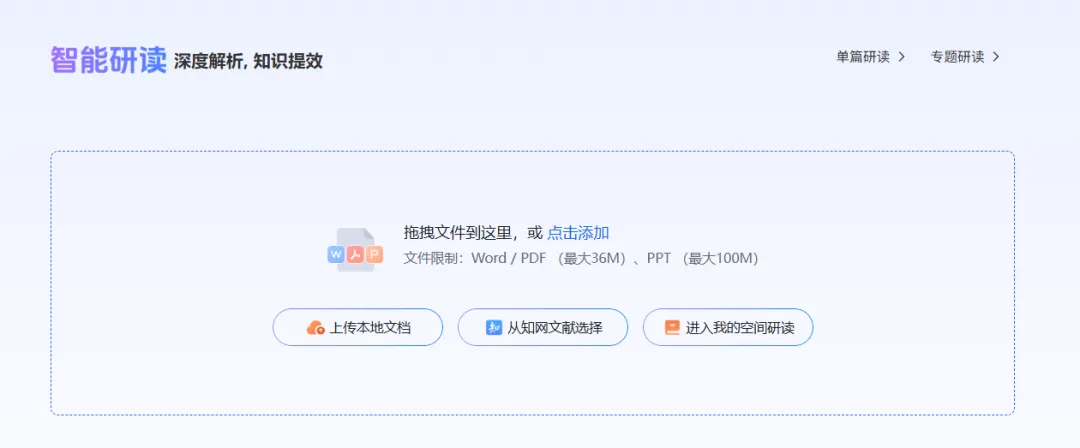Click the orange PPT badge in file icon
The image size is (1080, 448).
pos(374,255)
